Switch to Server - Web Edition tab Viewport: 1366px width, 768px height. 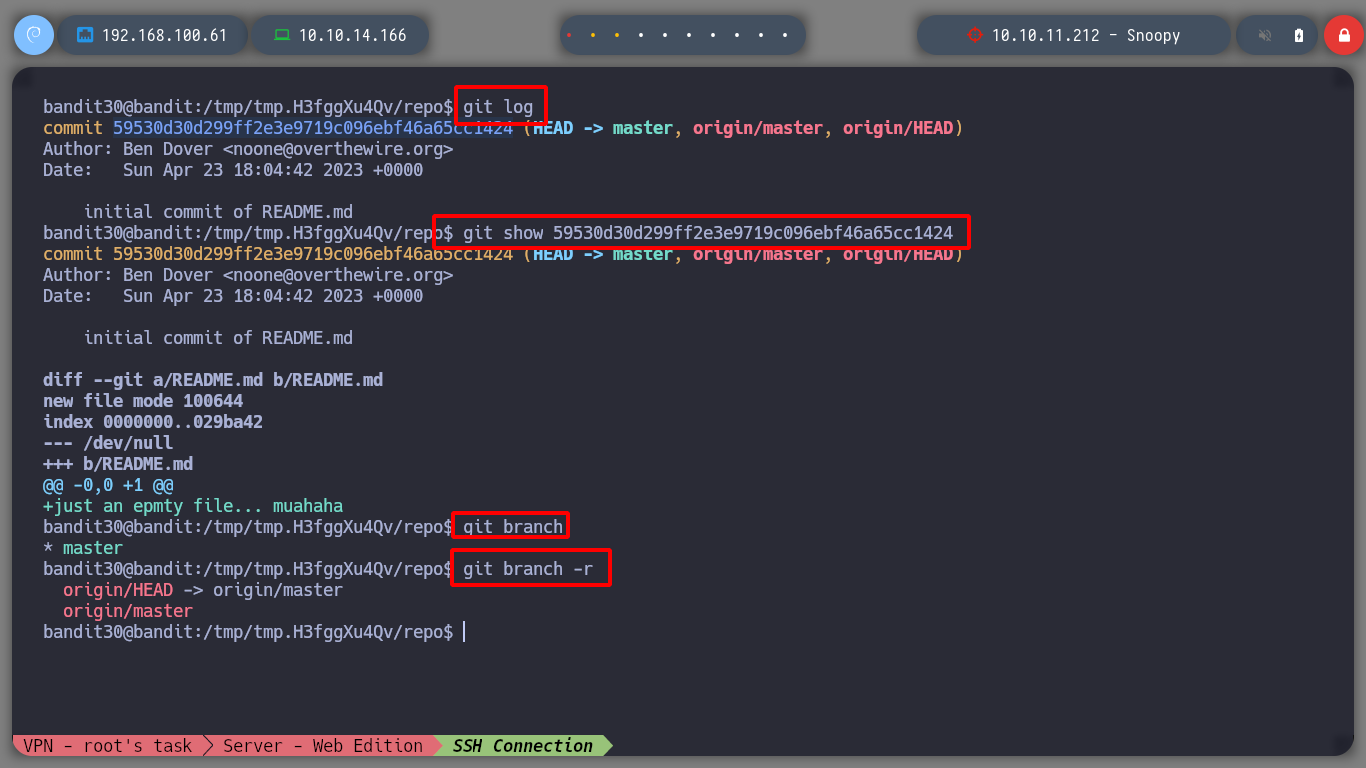(x=323, y=745)
